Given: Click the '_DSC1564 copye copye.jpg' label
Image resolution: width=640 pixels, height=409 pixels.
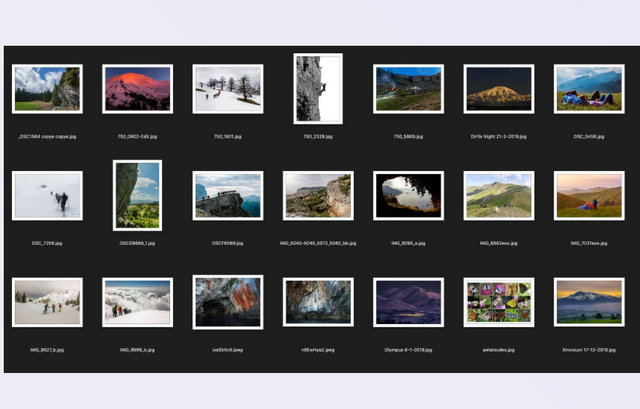Looking at the screenshot, I should pyautogui.click(x=47, y=137).
